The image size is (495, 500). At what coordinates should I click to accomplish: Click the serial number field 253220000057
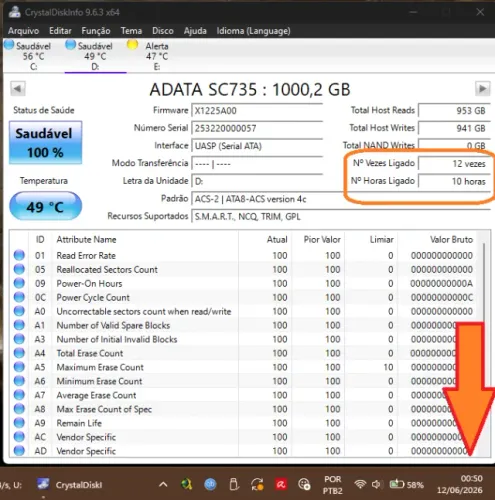(257, 128)
